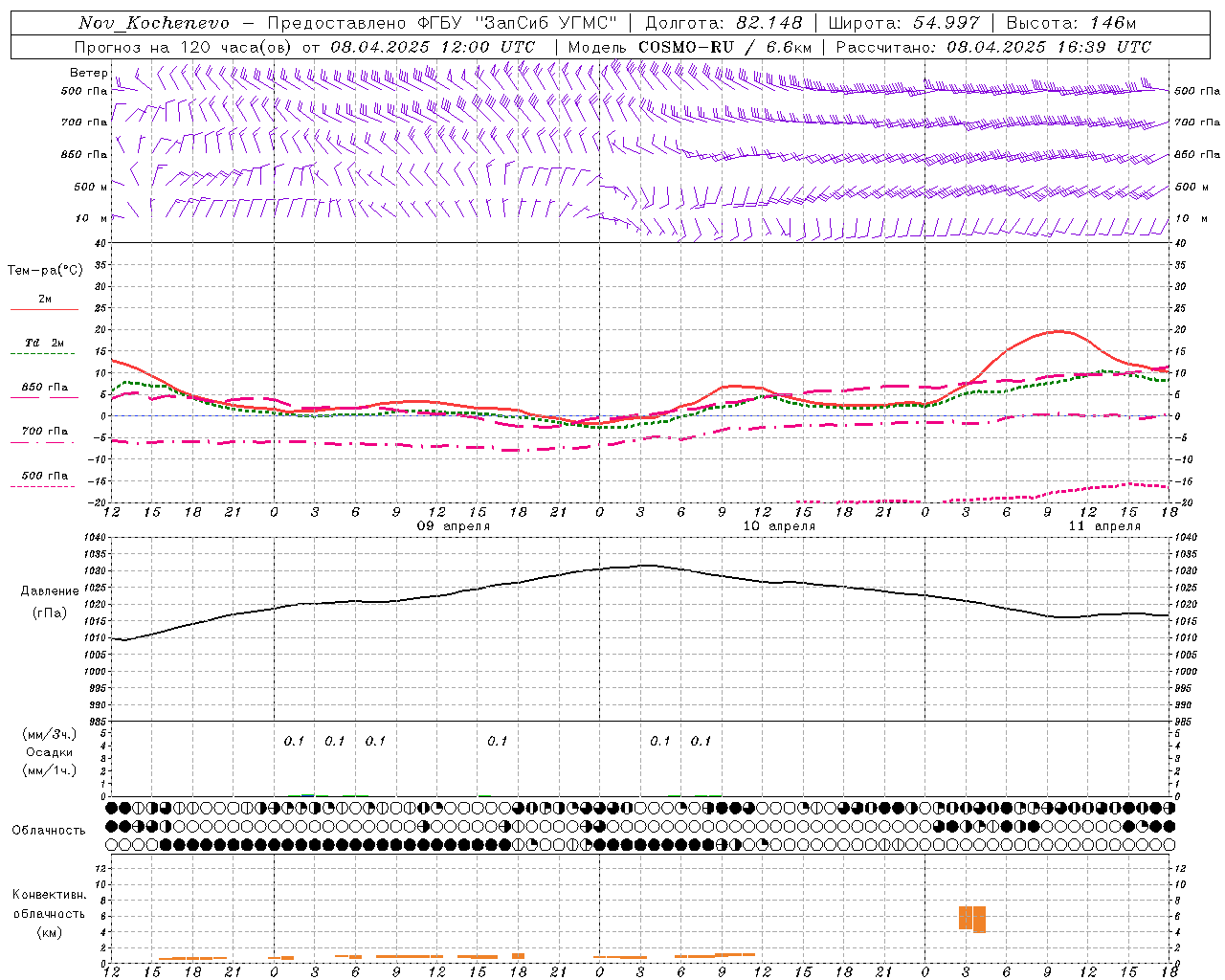Click the "(мм/3ч.)" precipitation unit label
The width and height of the screenshot is (1225, 980).
[50, 734]
